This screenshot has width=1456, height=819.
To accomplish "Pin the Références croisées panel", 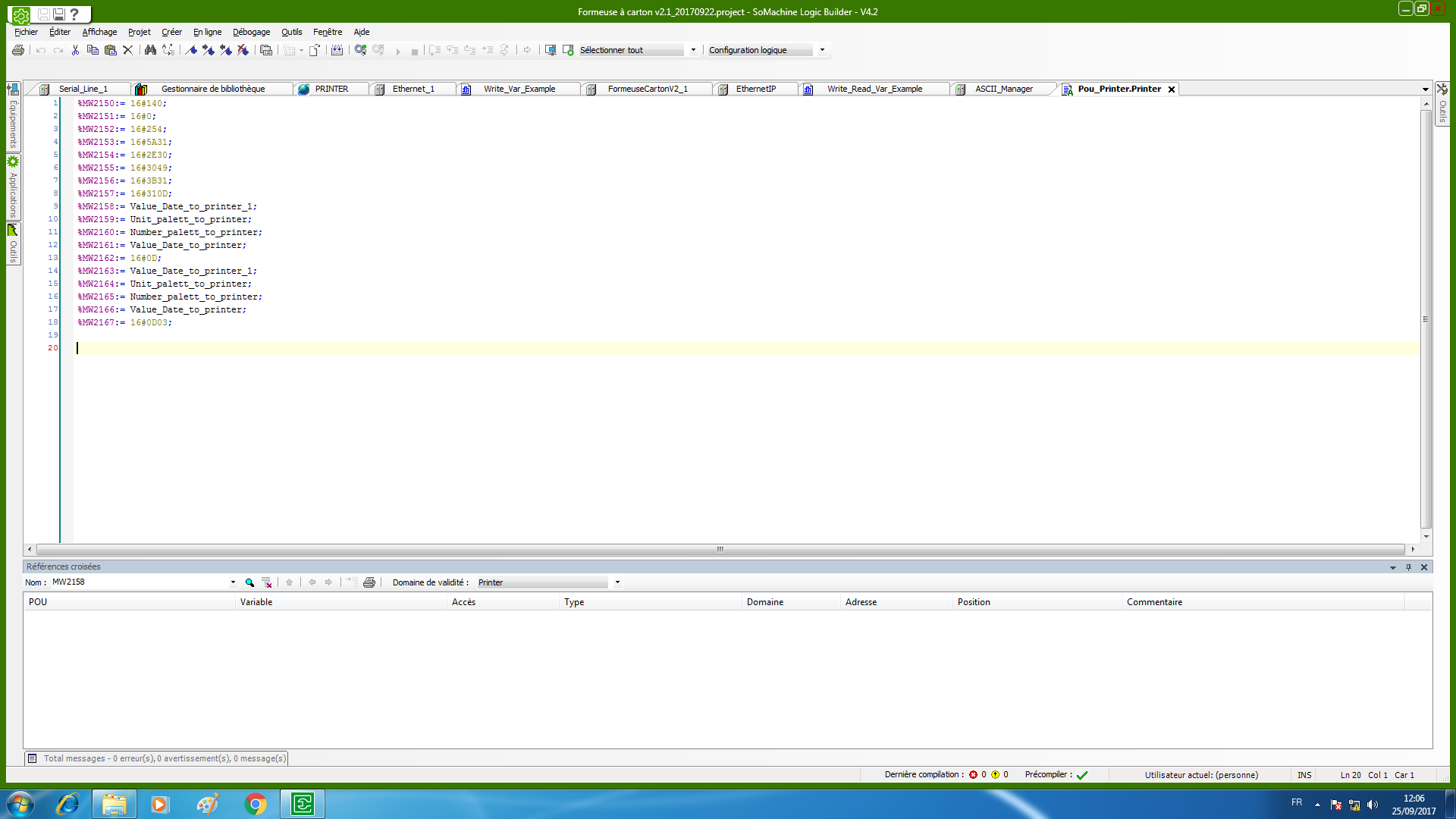I will pyautogui.click(x=1408, y=567).
